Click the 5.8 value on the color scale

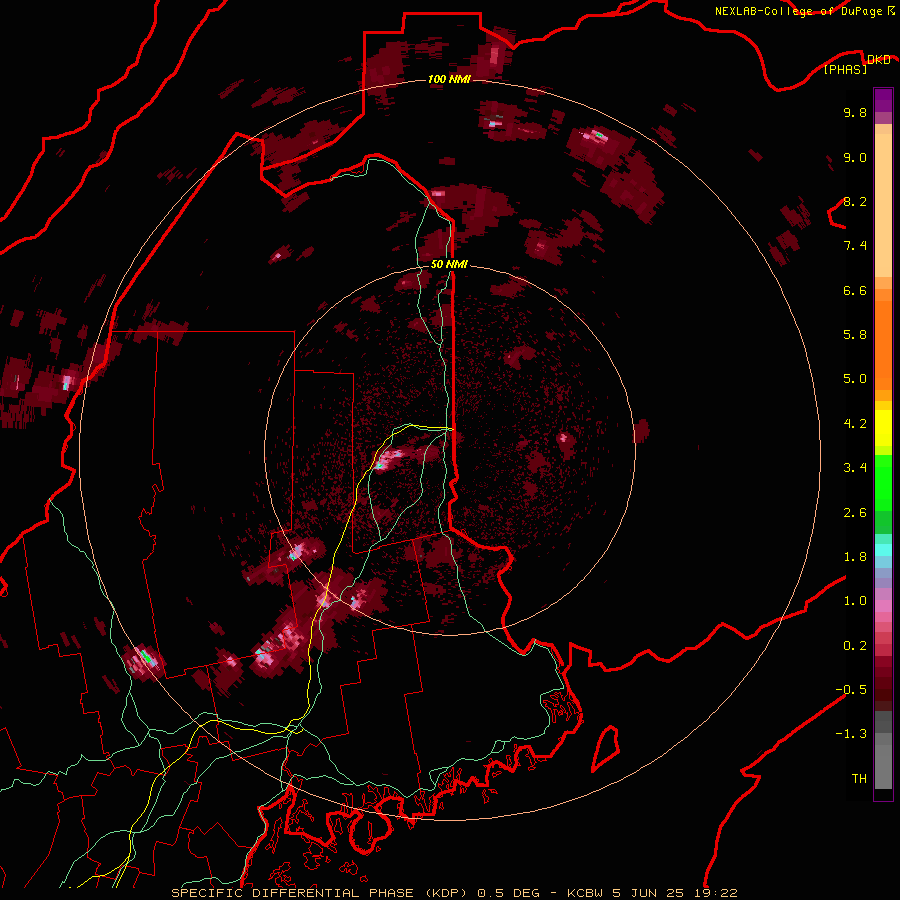click(x=855, y=335)
